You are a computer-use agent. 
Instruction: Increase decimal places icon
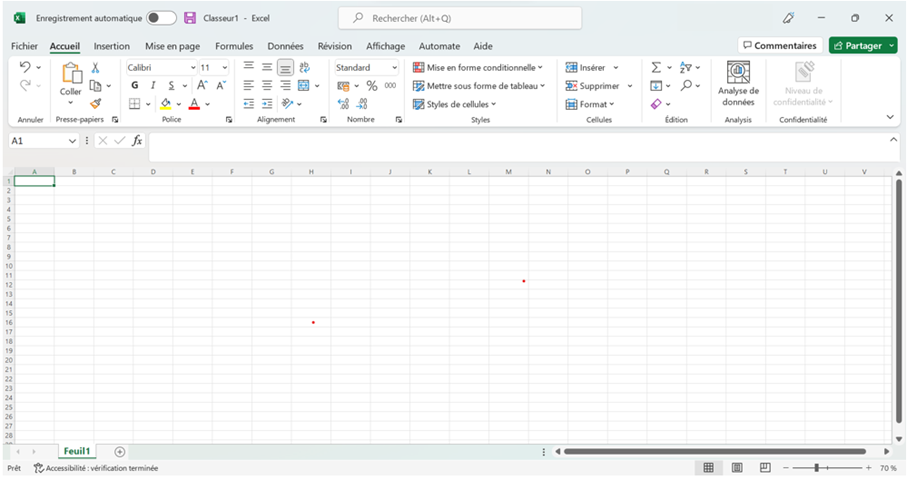click(344, 104)
